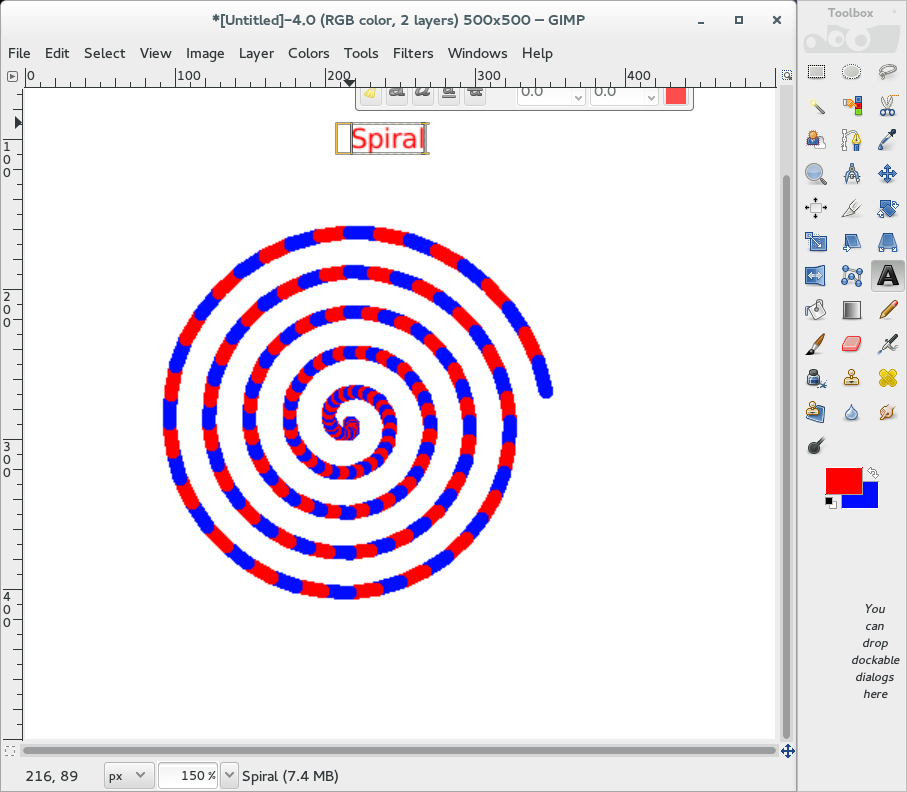The height and width of the screenshot is (792, 907).
Task: Open the Filters menu
Action: pos(413,53)
